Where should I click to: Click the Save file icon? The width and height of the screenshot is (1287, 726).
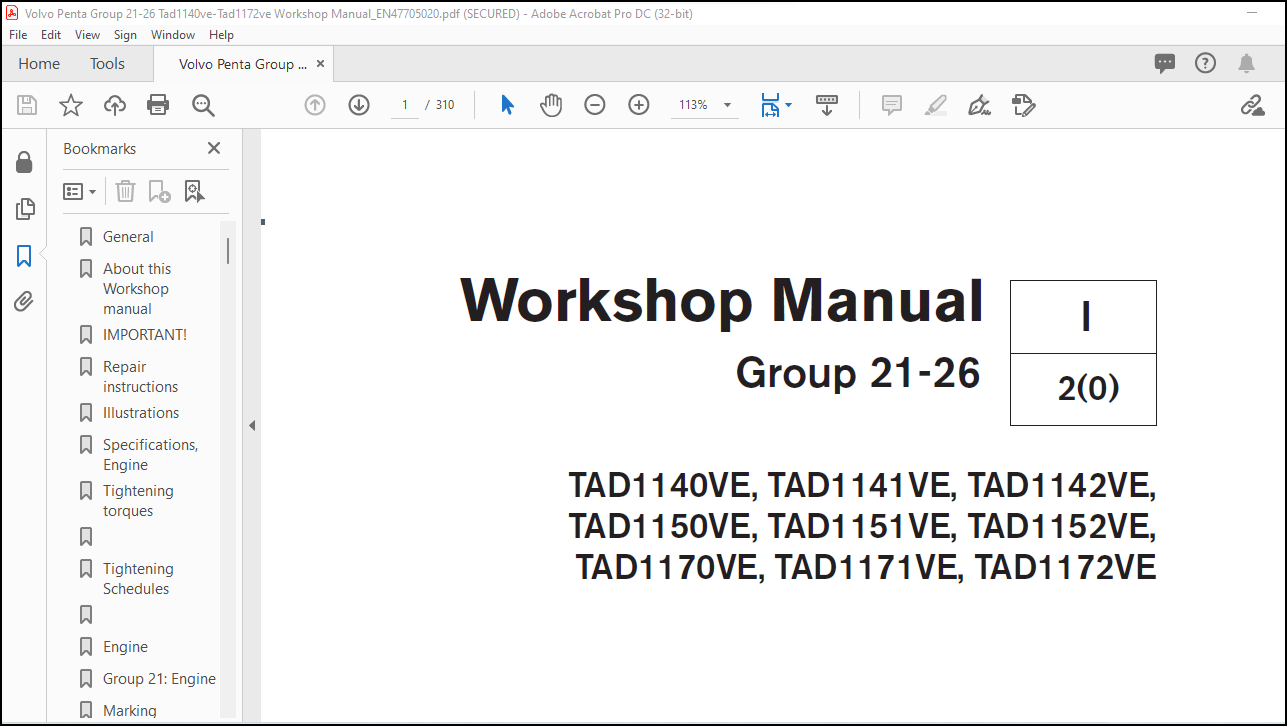[27, 105]
